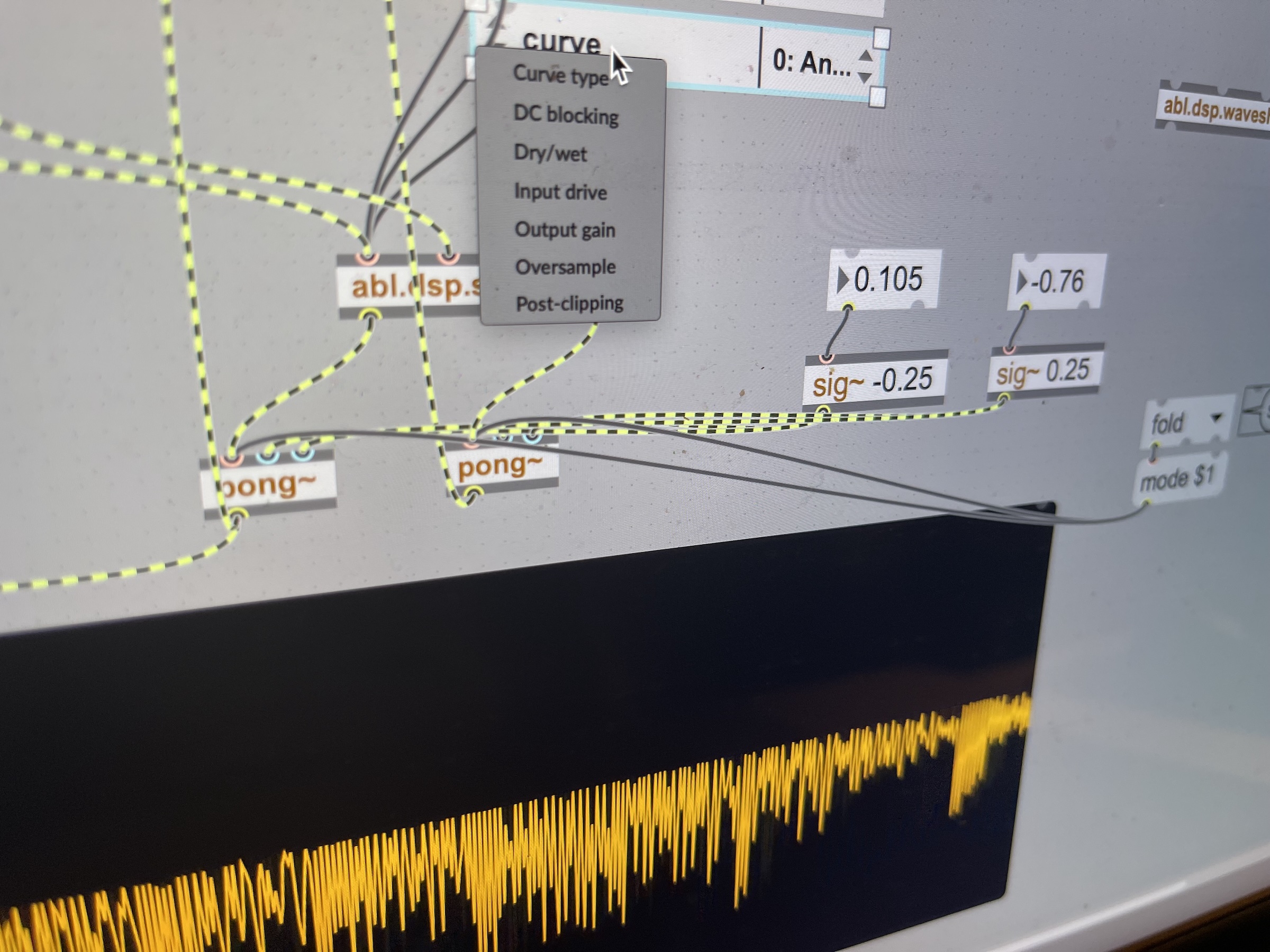
Task: Click the down arrow on curve value
Action: (x=864, y=77)
